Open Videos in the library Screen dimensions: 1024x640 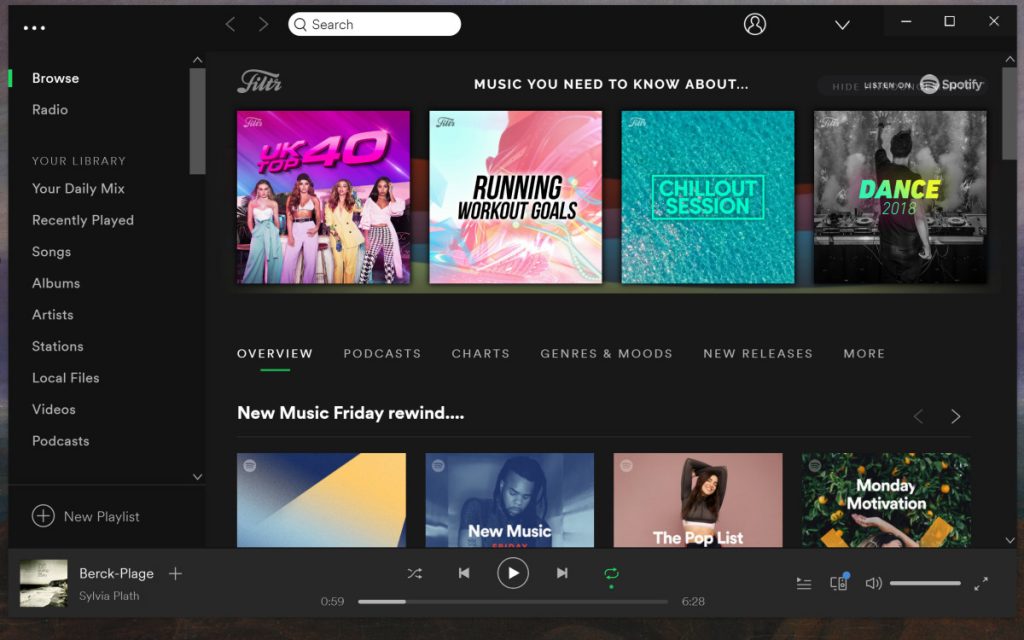54,409
